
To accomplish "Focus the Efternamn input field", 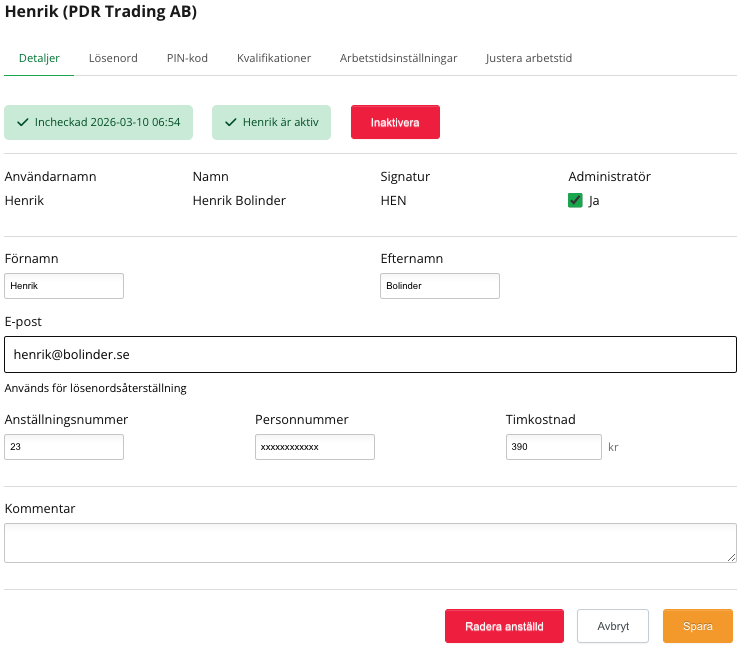I will (x=440, y=286).
